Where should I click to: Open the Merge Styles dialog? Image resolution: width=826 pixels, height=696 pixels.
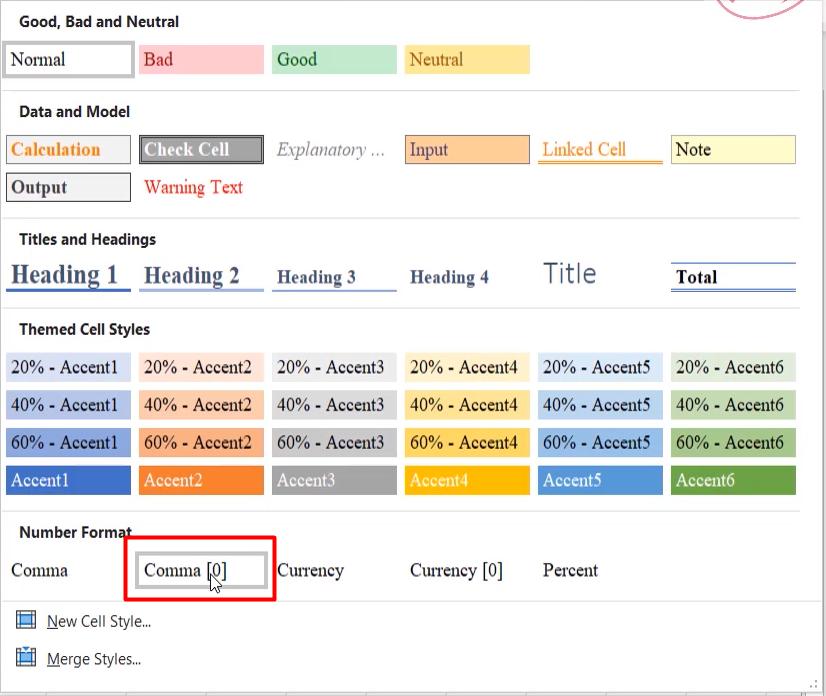(x=94, y=659)
